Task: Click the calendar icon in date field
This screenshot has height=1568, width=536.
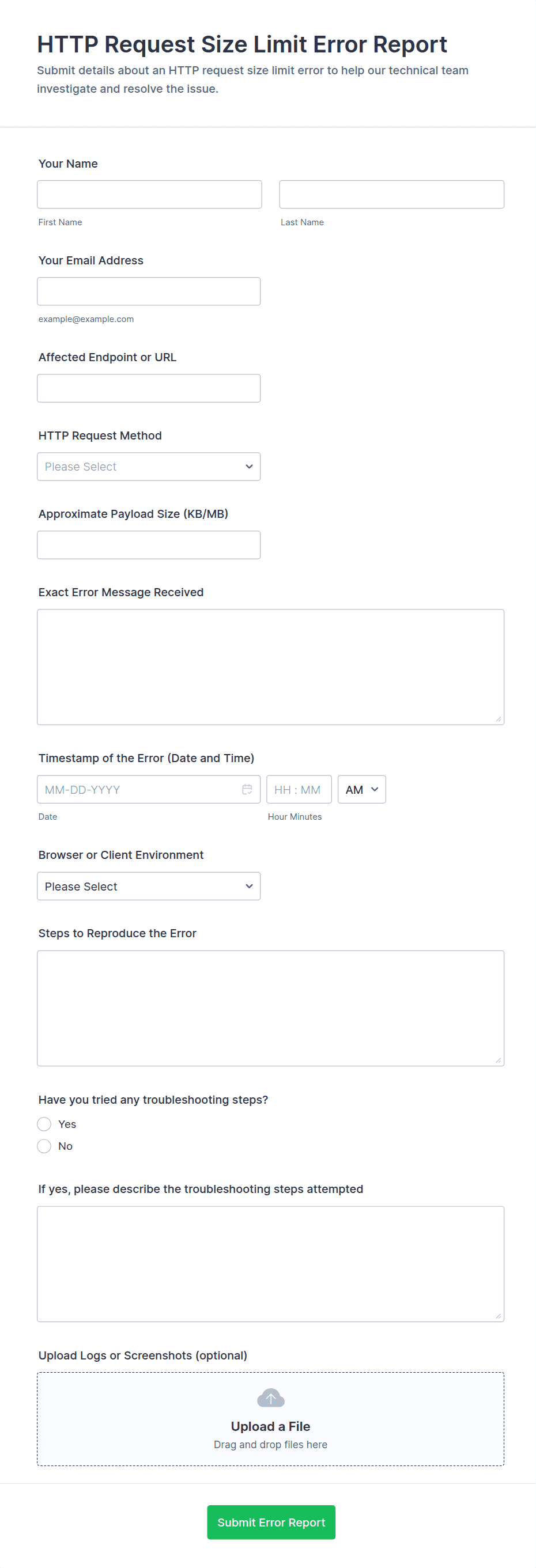Action: (x=247, y=790)
